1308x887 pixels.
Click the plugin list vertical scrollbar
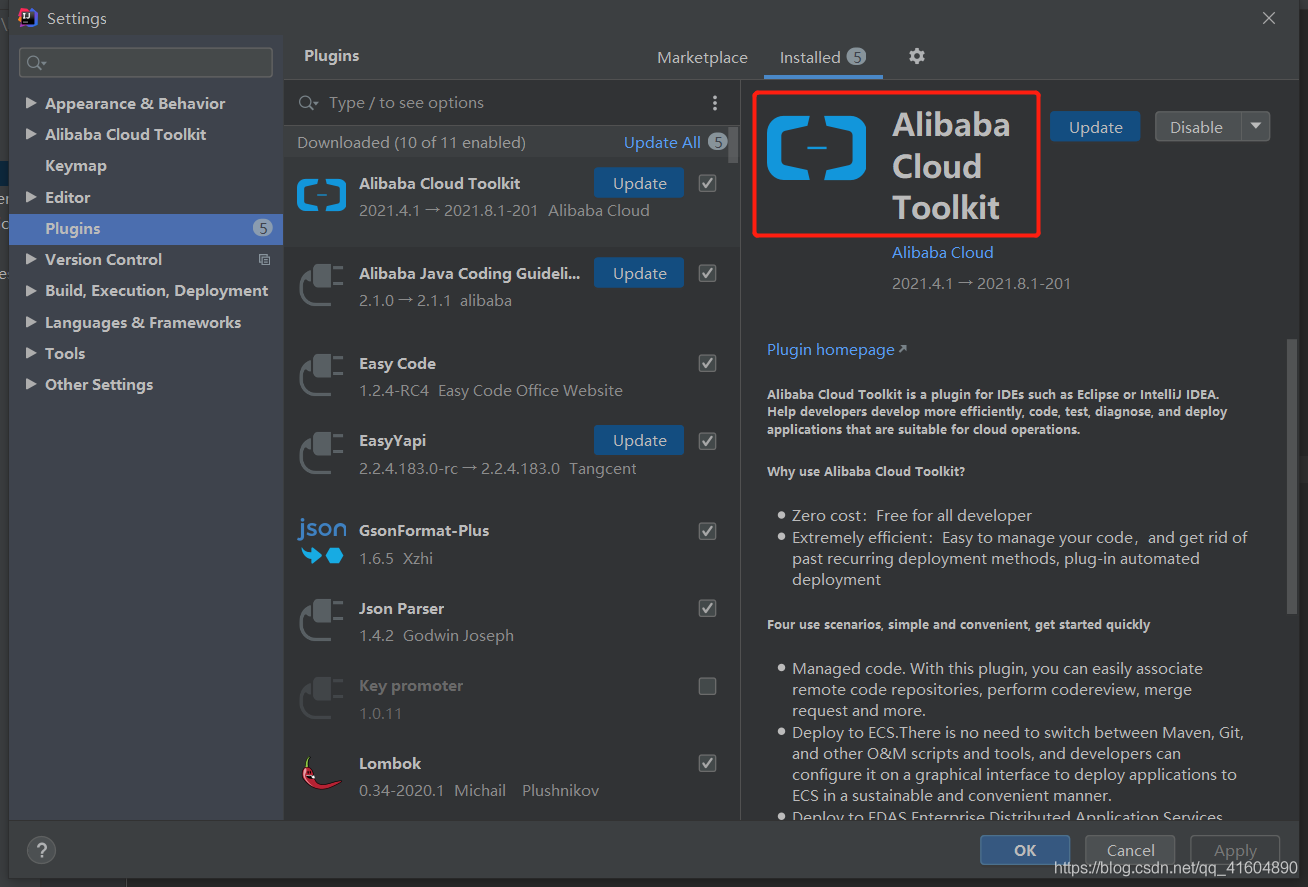pyautogui.click(x=734, y=145)
